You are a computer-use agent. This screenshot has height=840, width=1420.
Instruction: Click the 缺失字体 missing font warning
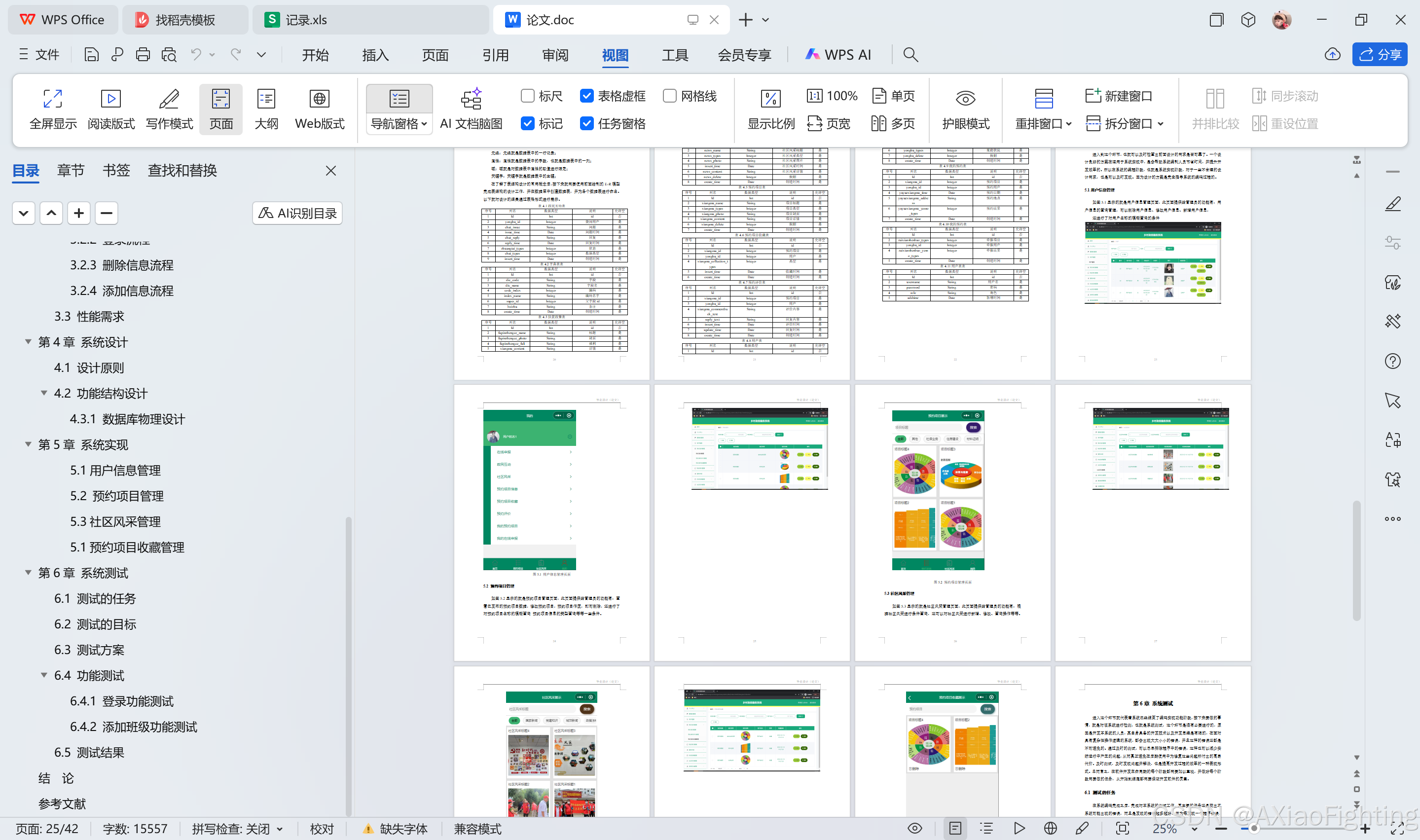(x=395, y=829)
